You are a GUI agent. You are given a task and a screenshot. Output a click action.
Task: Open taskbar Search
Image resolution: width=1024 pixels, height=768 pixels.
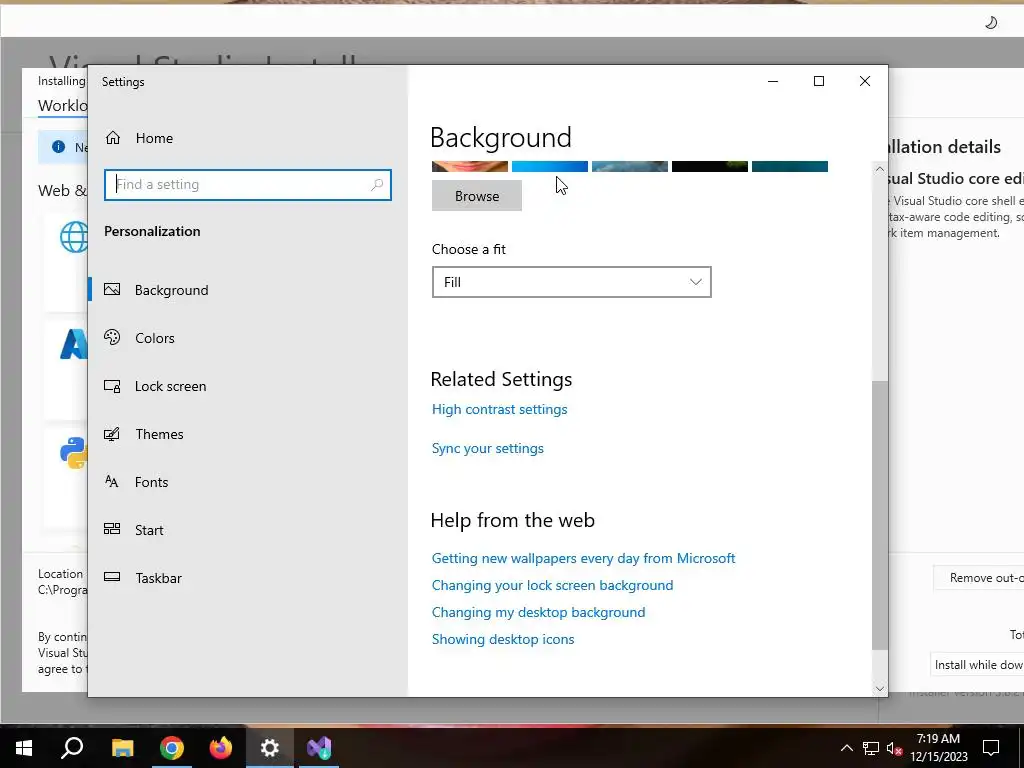point(72,747)
